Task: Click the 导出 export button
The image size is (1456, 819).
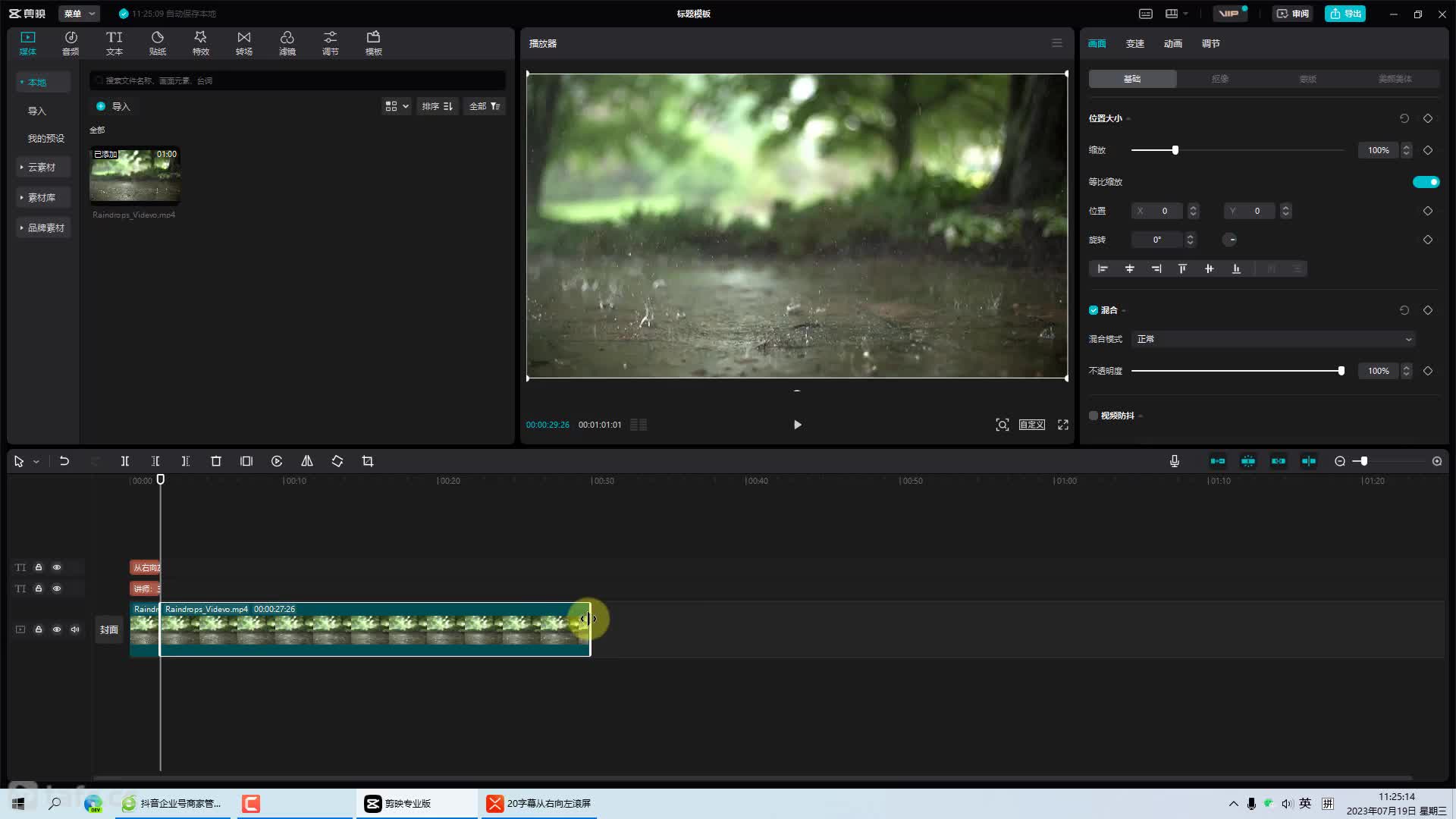Action: (1345, 14)
